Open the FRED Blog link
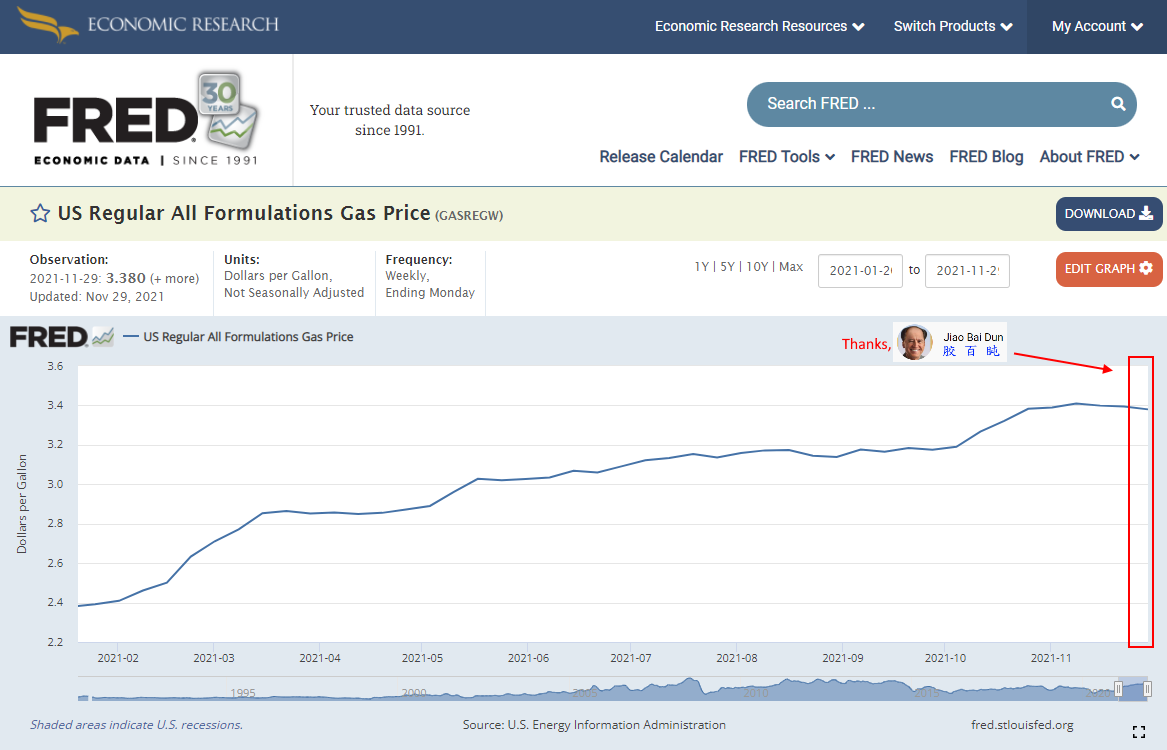This screenshot has height=750, width=1167. (986, 157)
